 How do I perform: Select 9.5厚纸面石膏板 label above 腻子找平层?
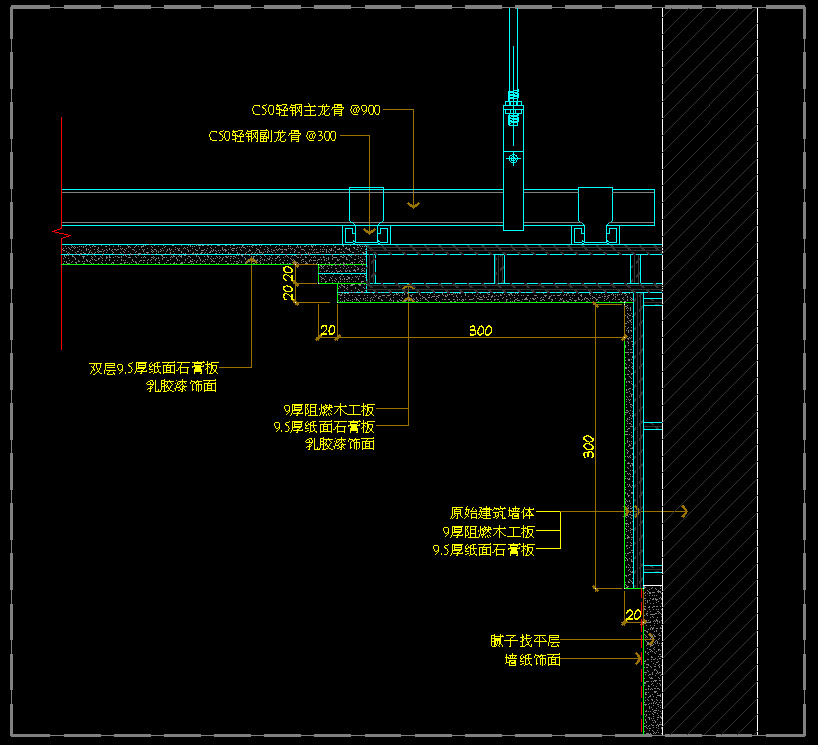(x=483, y=550)
